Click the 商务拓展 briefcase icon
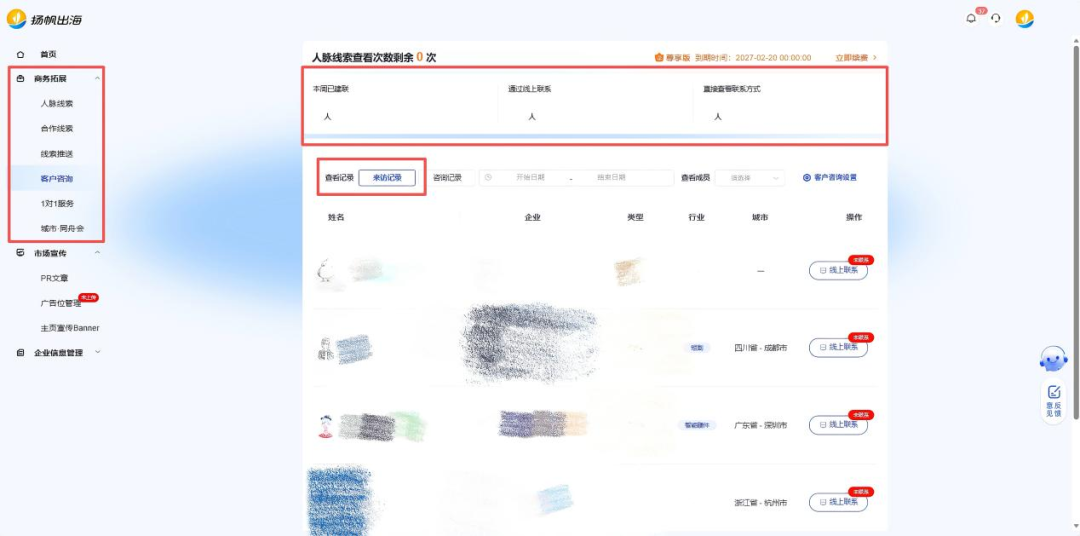The width and height of the screenshot is (1080, 536). point(21,79)
